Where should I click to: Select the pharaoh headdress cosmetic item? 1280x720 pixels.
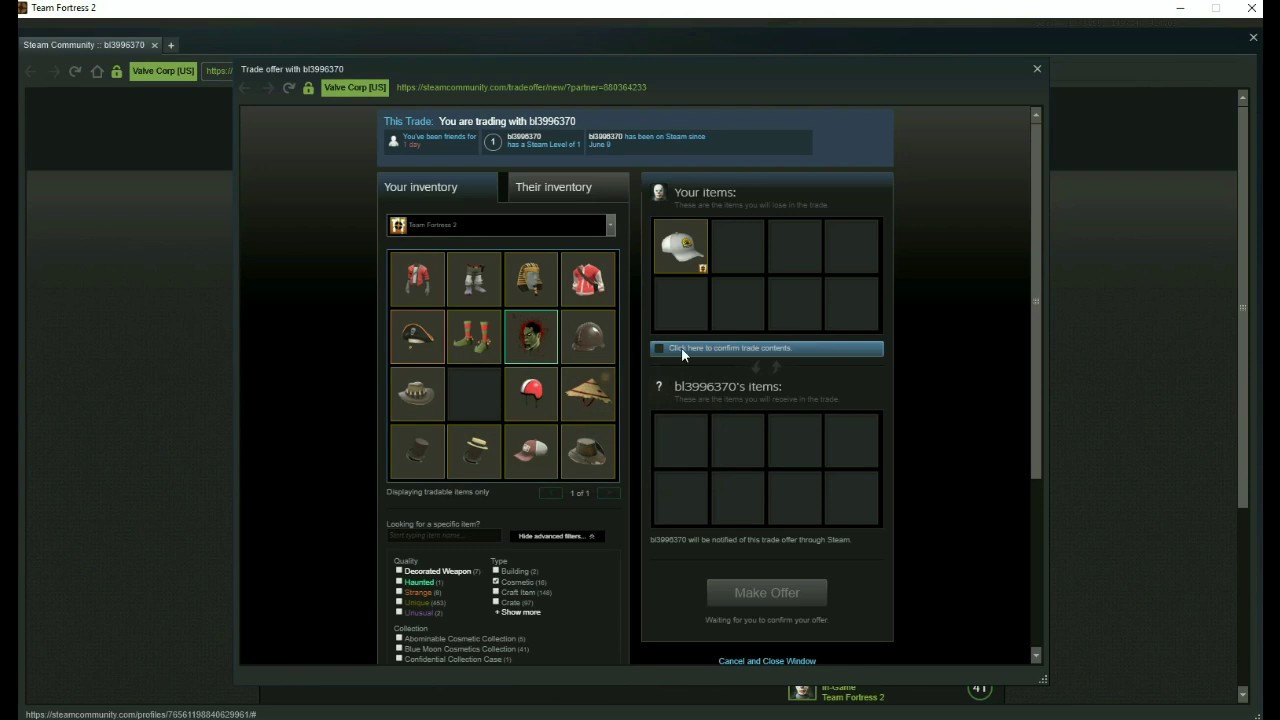(x=531, y=279)
